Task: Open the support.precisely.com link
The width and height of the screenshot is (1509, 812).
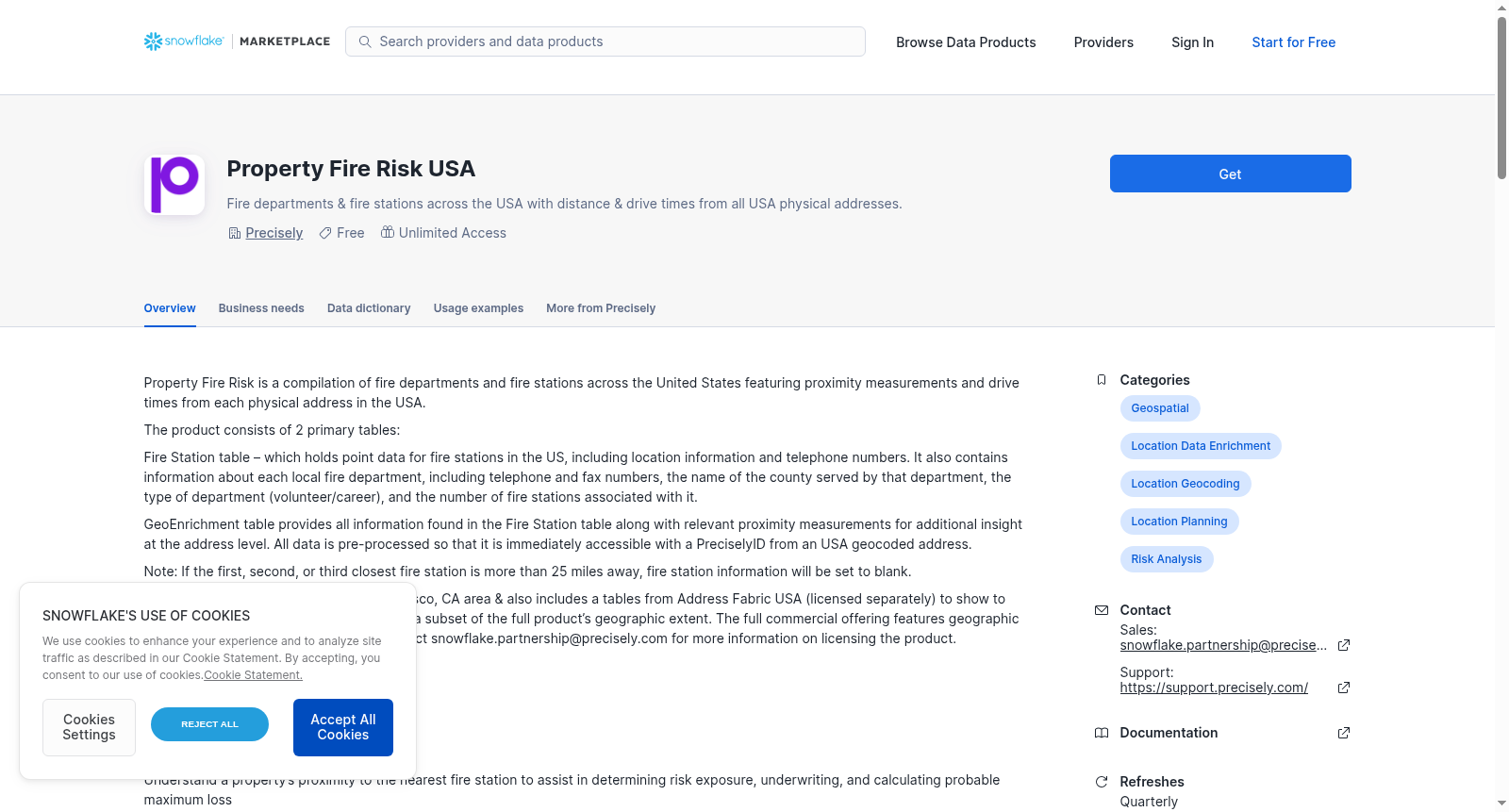Action: point(1214,688)
